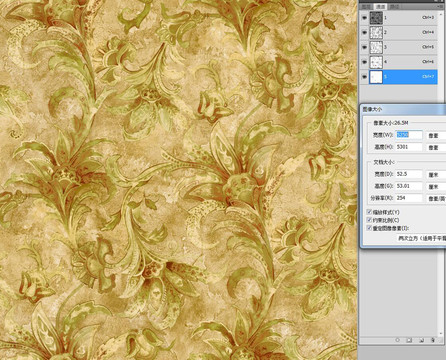
Task: Select channel 4 thumbnail
Action: point(376,62)
